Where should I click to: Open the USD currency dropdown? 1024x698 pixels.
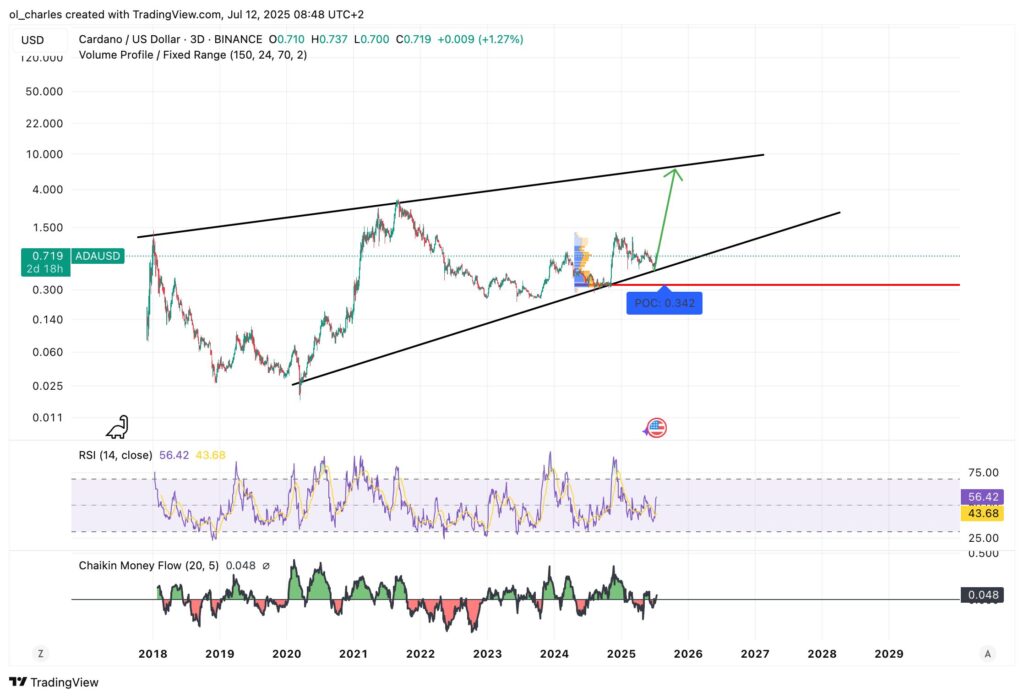(35, 39)
